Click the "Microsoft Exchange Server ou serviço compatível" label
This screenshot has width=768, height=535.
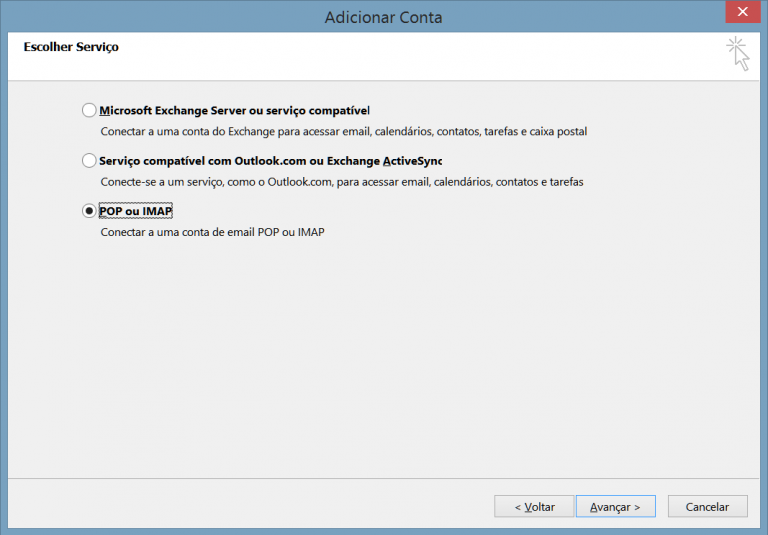pyautogui.click(x=234, y=110)
